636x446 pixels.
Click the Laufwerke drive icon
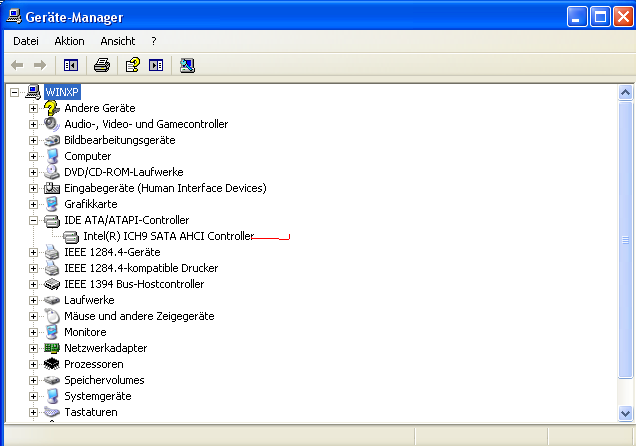(52, 300)
